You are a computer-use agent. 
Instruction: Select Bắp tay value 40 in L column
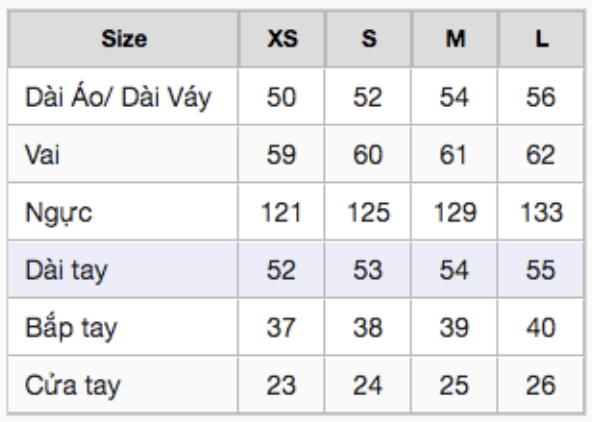click(x=541, y=327)
